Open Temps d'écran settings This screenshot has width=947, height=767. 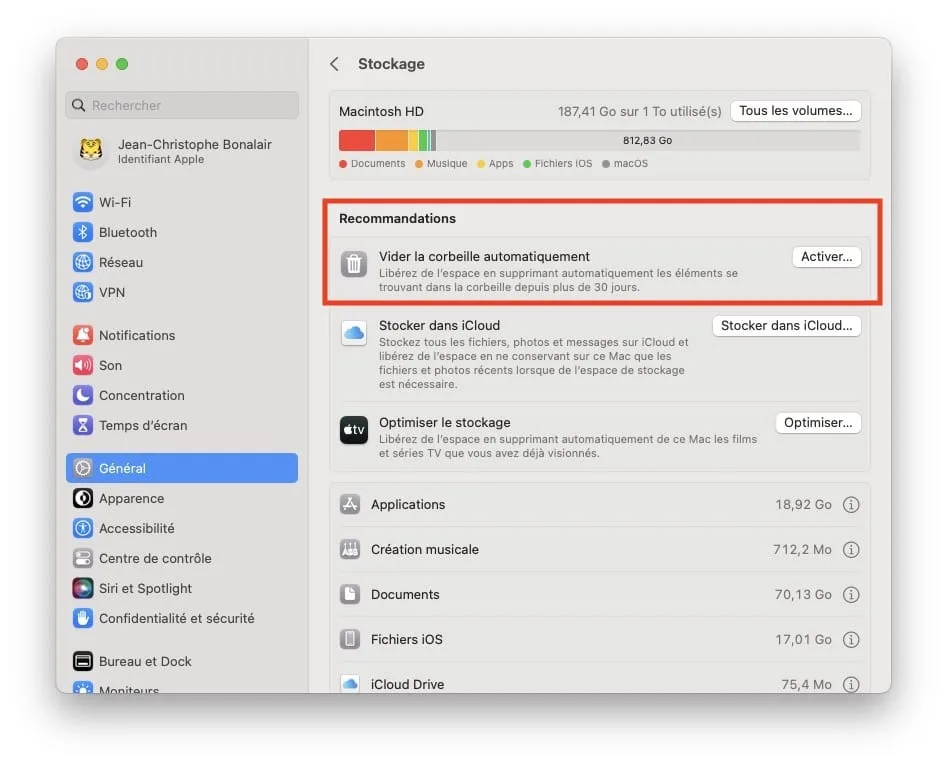182,425
